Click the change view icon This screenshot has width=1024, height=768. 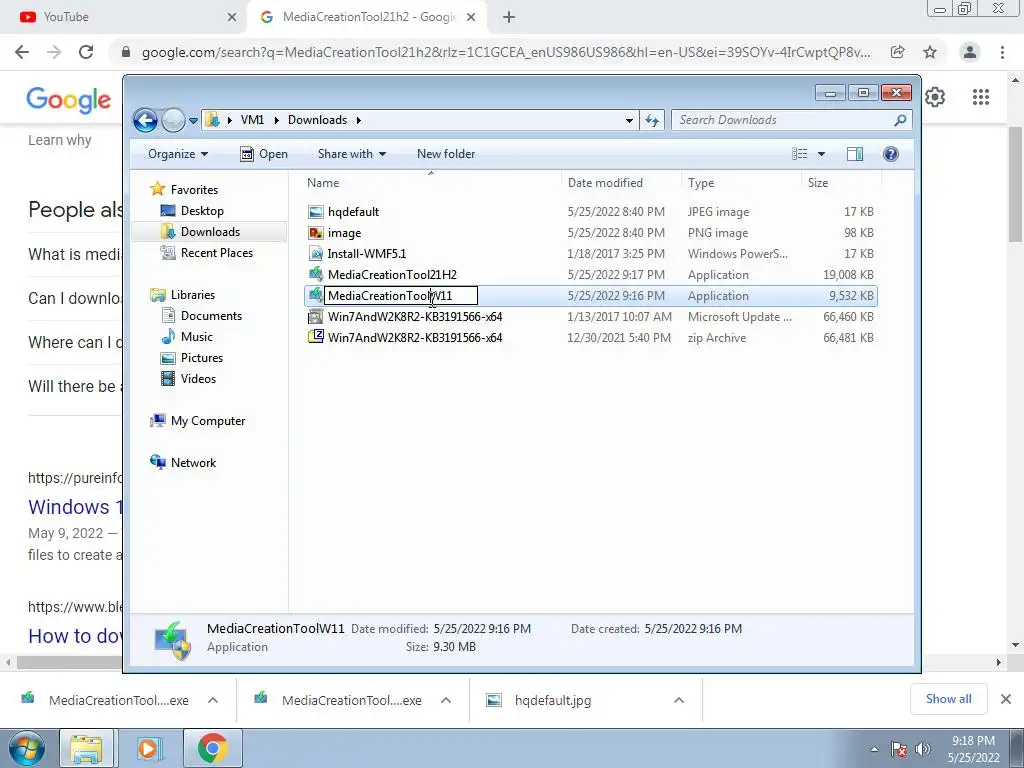[799, 154]
